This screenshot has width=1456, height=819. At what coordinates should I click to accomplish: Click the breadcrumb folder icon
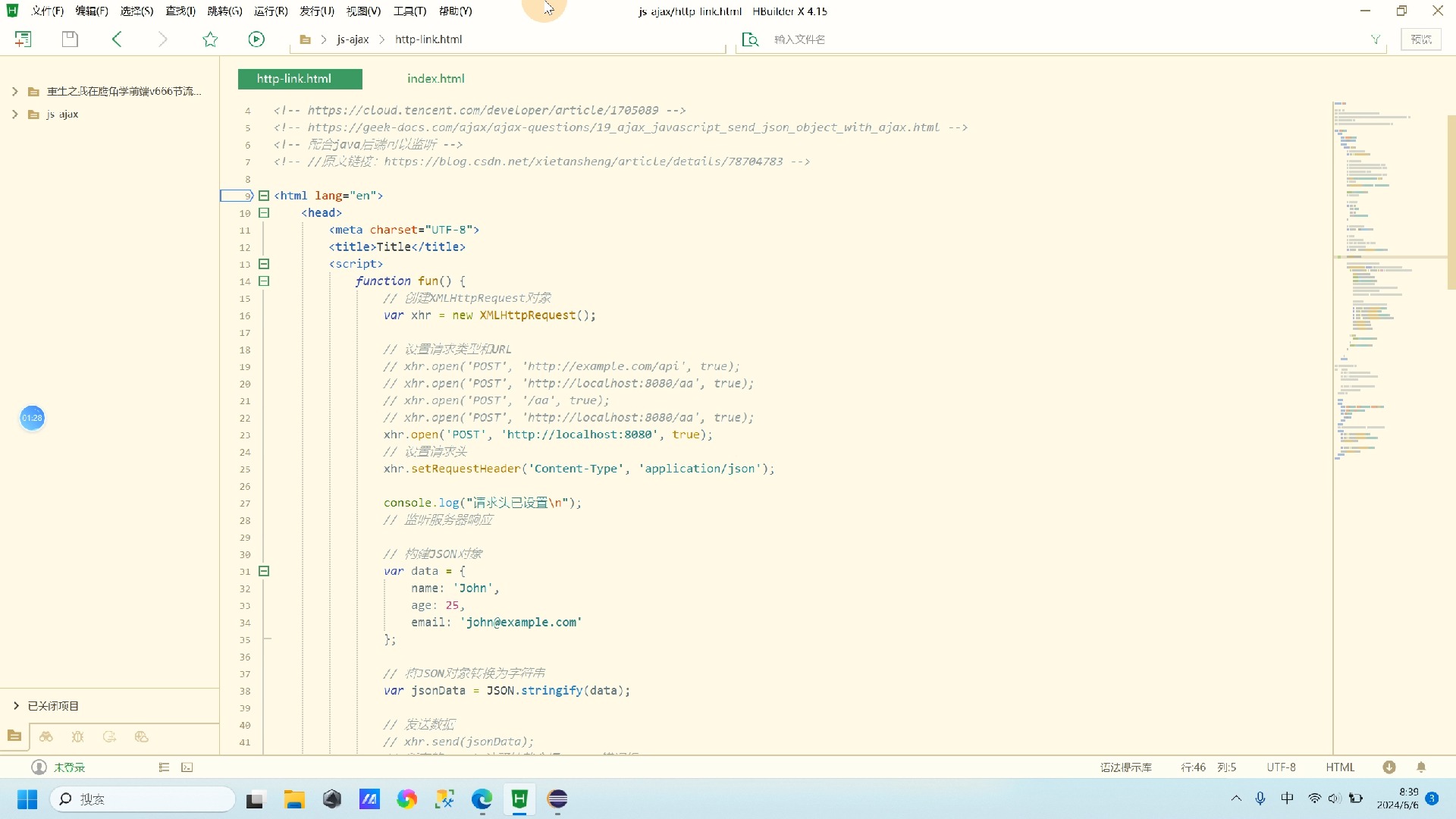(x=305, y=39)
